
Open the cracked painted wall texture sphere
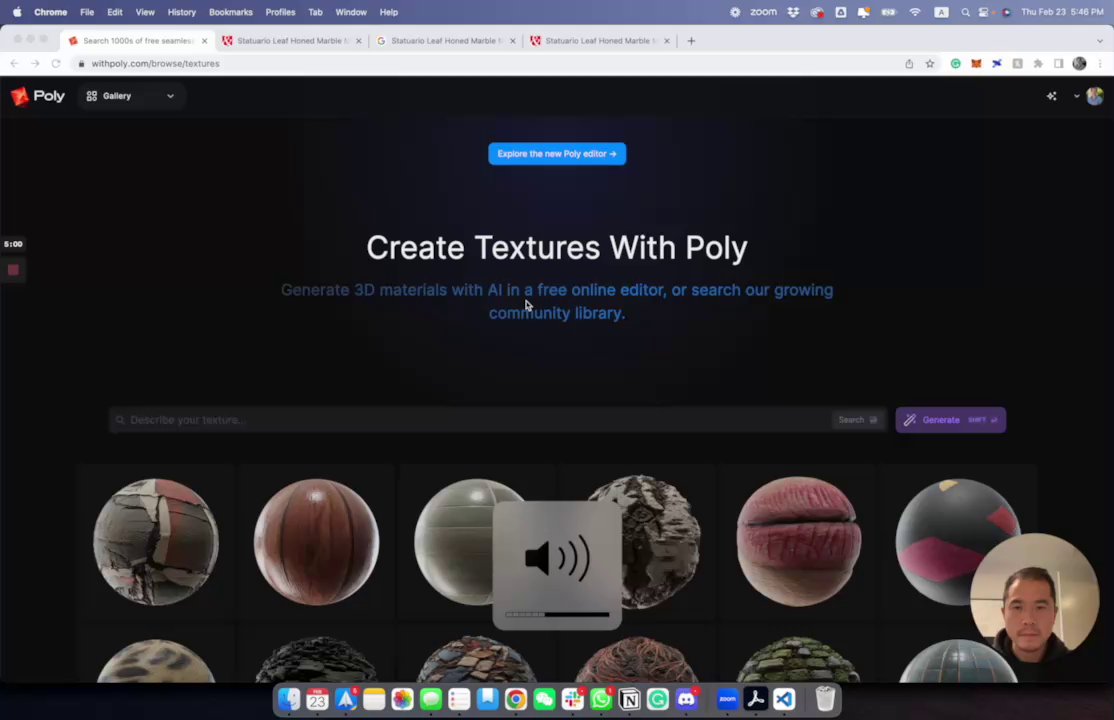point(156,542)
